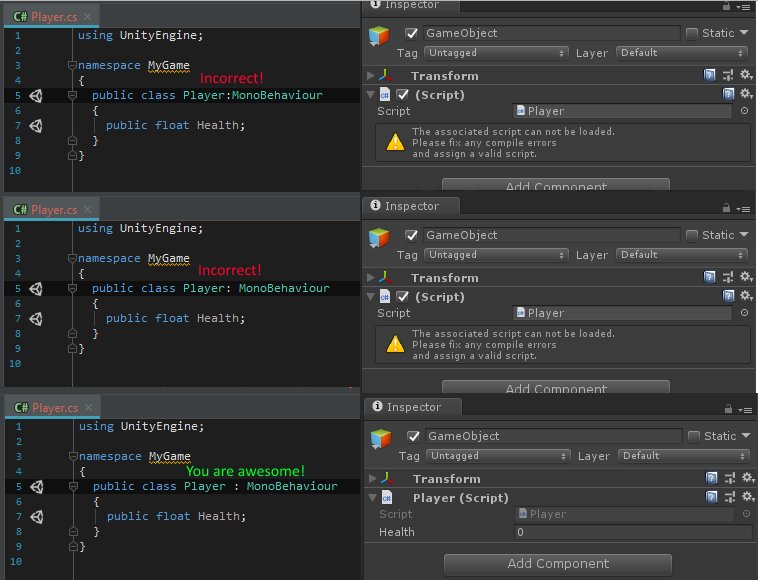Open the Default Layer dropdown in the middle Inspector
The image size is (758, 580).
click(682, 255)
